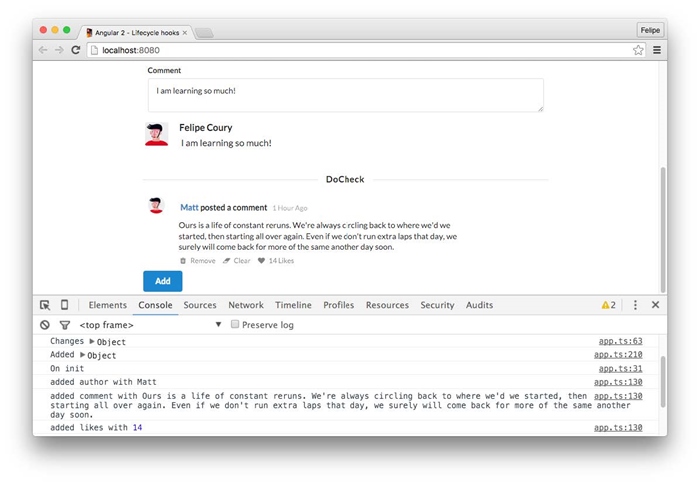This screenshot has height=483, width=700.
Task: Switch to the Console tab
Action: pyautogui.click(x=155, y=305)
